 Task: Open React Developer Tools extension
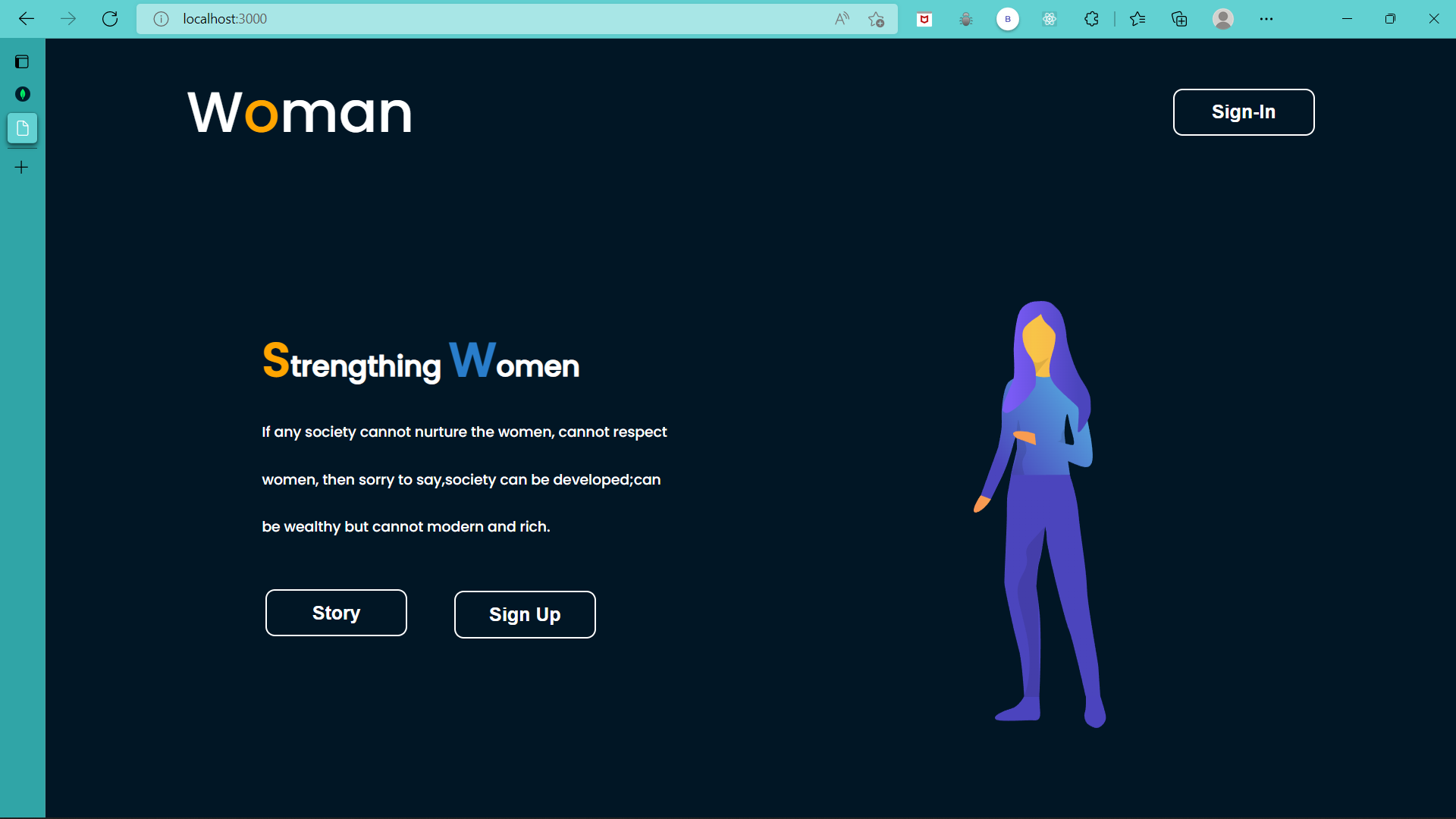pos(1050,19)
